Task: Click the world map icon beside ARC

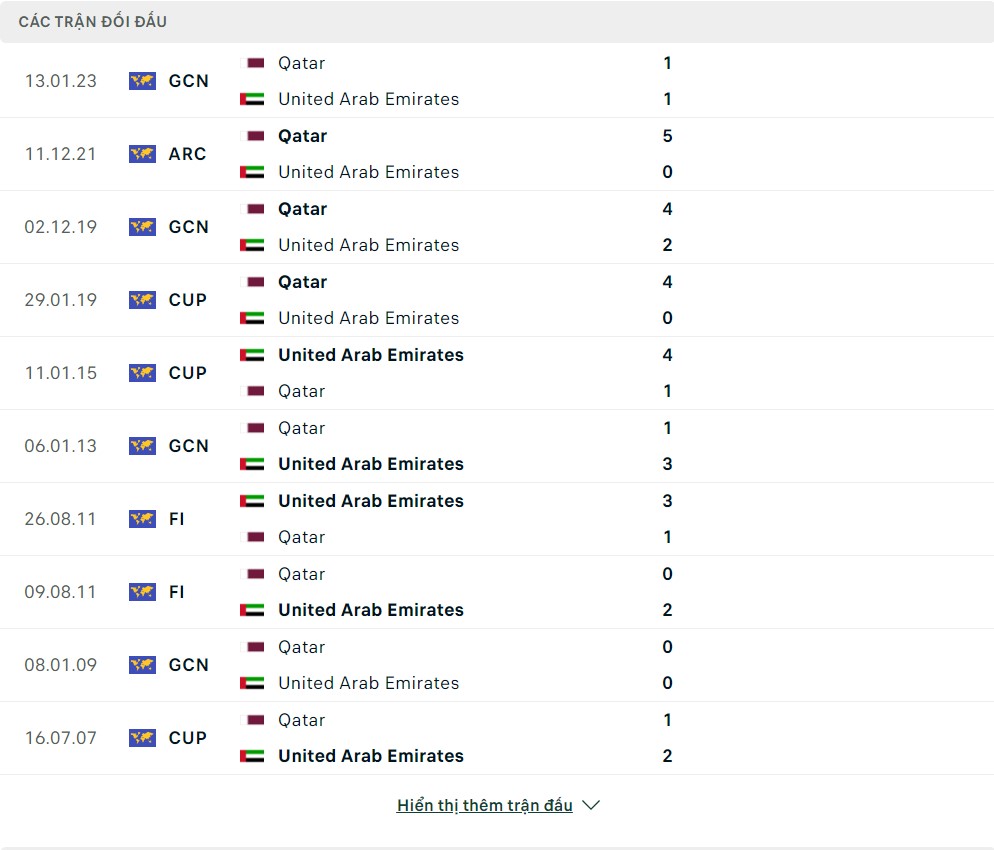Action: point(142,154)
